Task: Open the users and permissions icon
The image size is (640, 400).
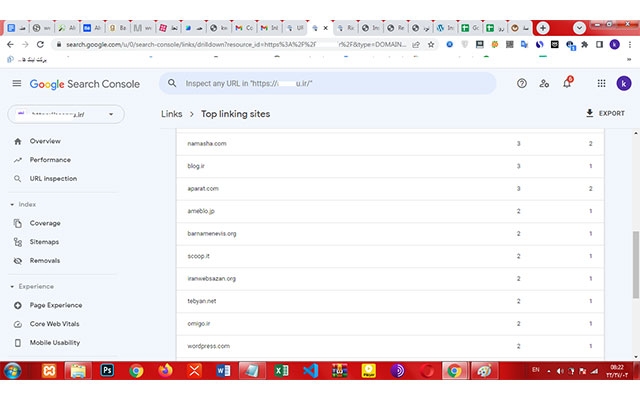Action: [x=544, y=84]
